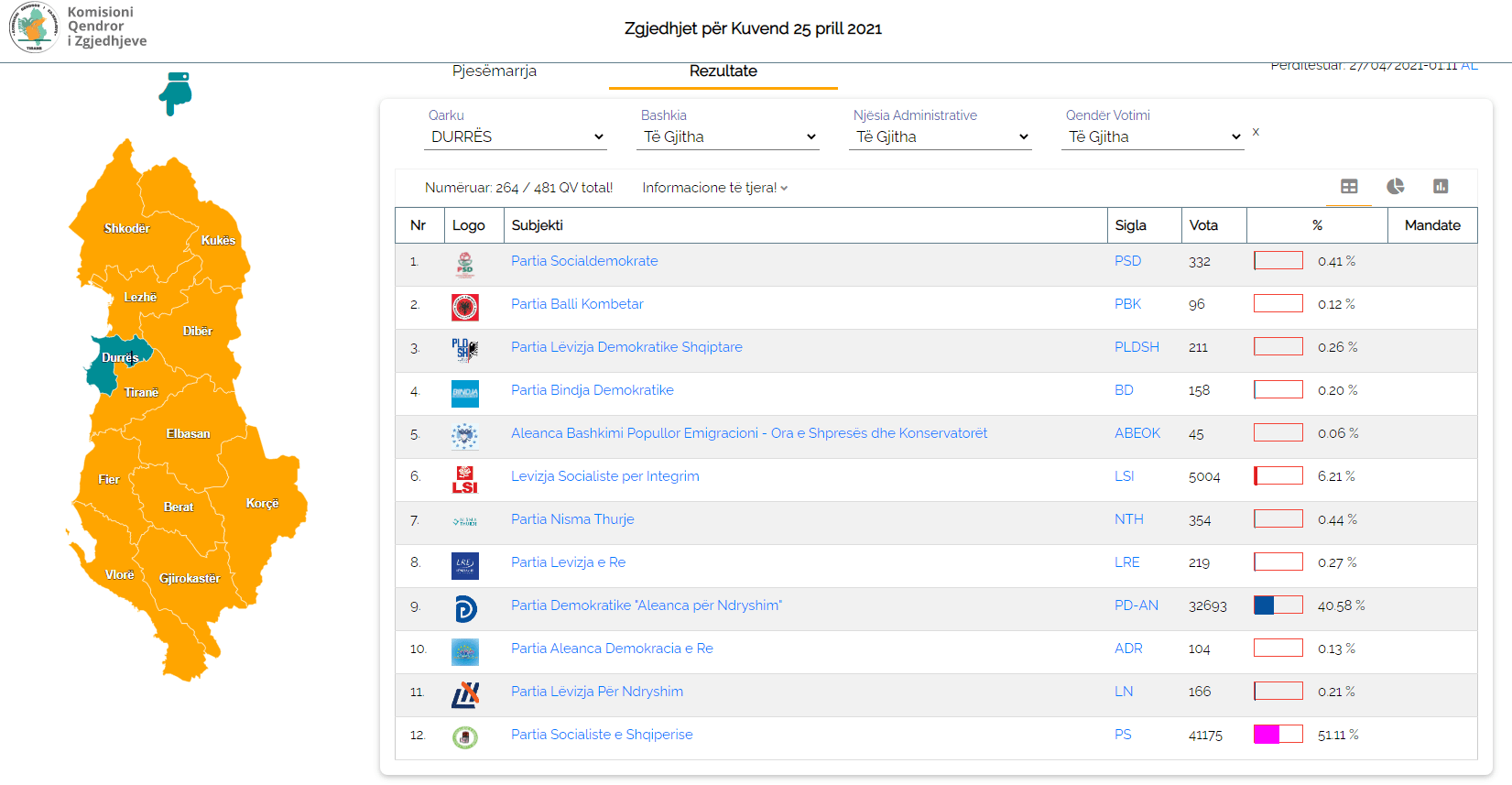Open the Aleanca Bashkimi Popullor Emigracioni link

pyautogui.click(x=749, y=433)
